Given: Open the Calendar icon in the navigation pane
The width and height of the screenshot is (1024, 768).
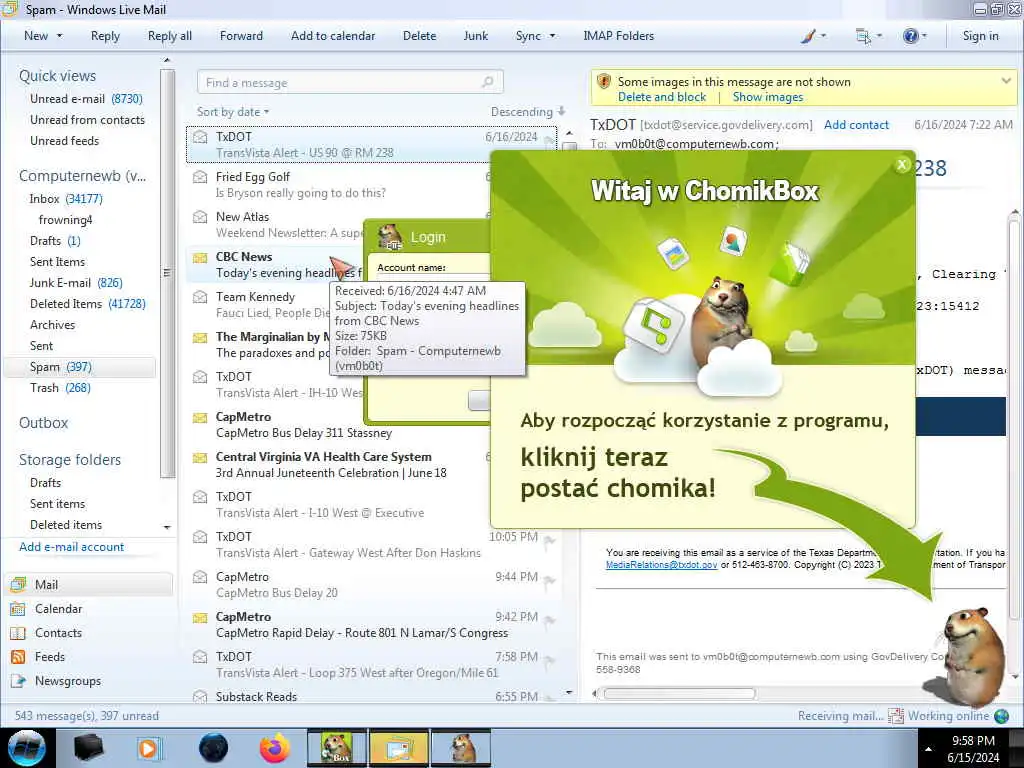Looking at the screenshot, I should 18,609.
